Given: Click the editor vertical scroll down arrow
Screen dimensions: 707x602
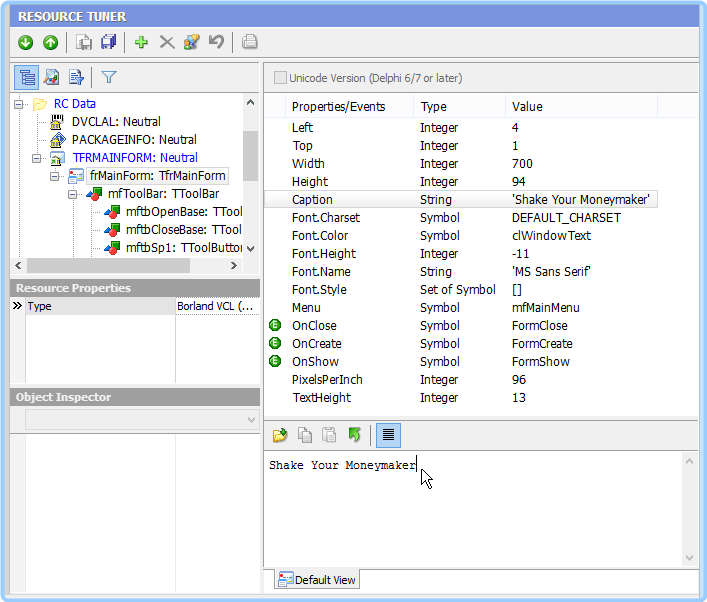Looking at the screenshot, I should point(689,558).
